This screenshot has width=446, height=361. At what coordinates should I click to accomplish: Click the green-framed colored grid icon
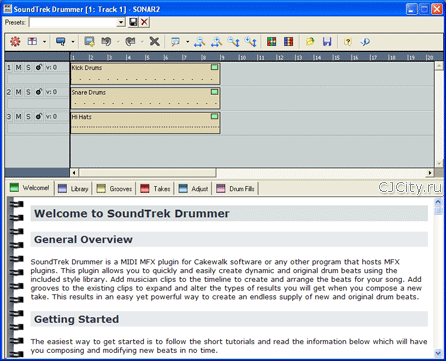(271, 42)
